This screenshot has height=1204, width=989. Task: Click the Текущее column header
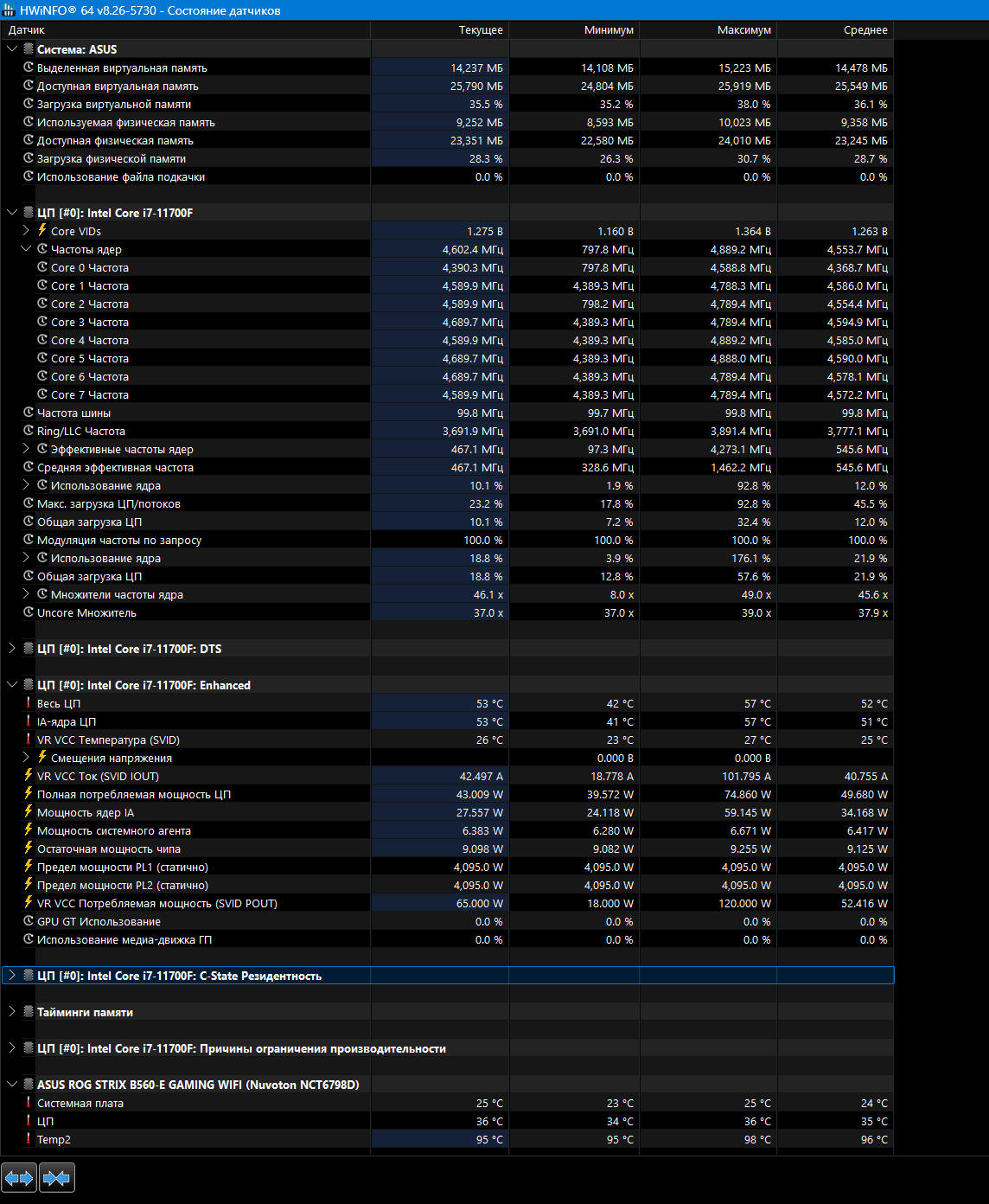click(440, 29)
